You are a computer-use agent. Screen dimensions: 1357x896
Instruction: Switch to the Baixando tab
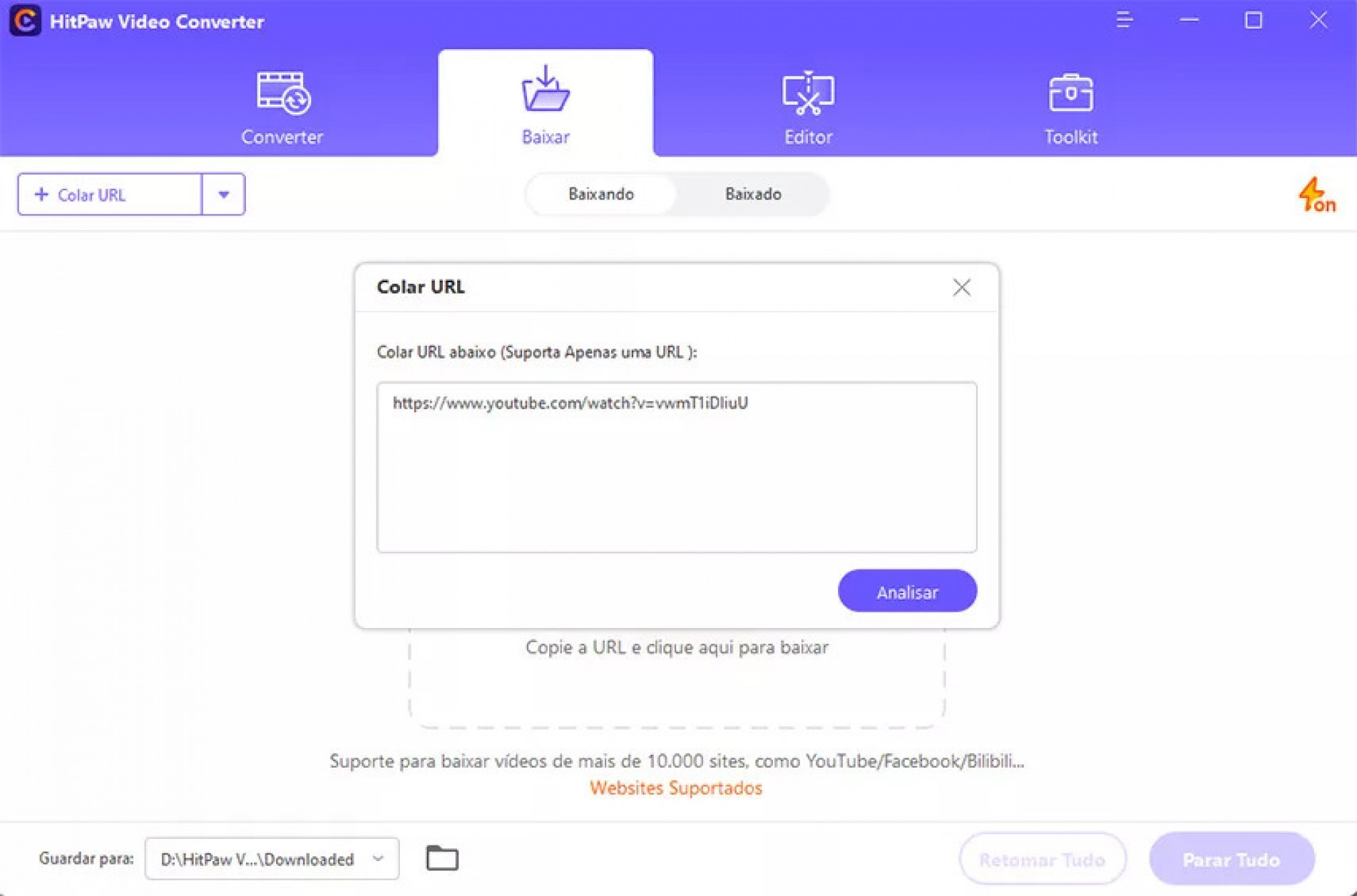tap(601, 194)
